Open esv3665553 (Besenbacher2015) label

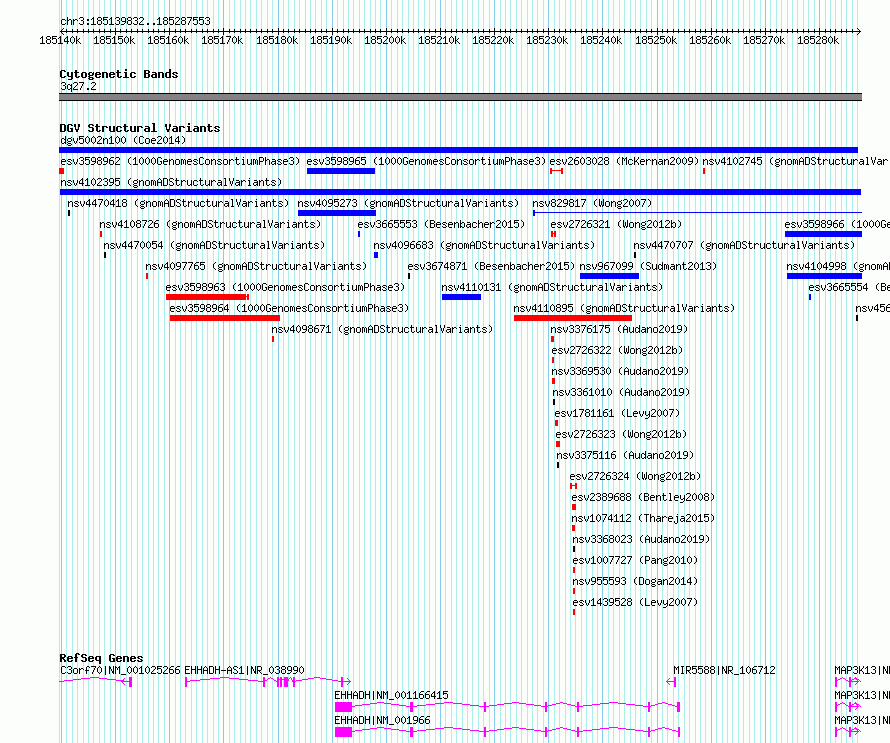pyautogui.click(x=441, y=224)
